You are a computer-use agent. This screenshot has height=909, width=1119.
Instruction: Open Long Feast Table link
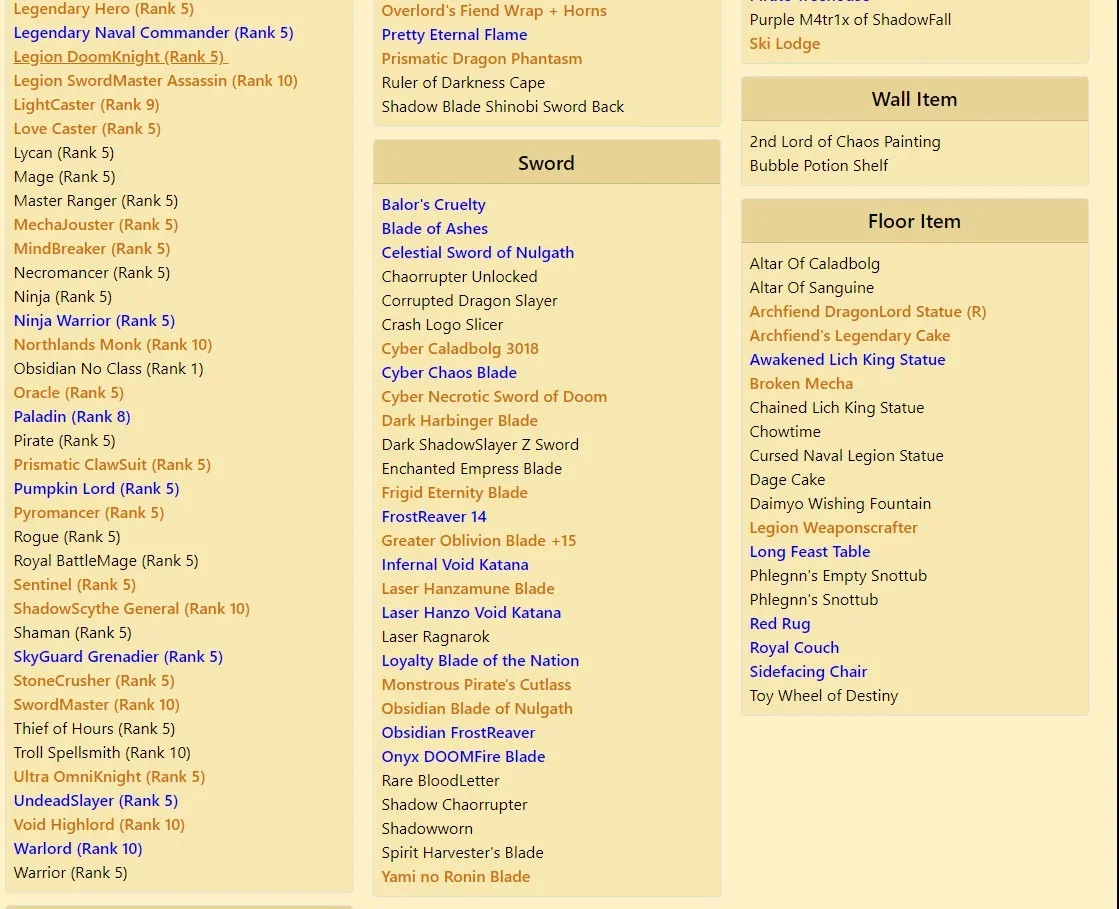[810, 552]
